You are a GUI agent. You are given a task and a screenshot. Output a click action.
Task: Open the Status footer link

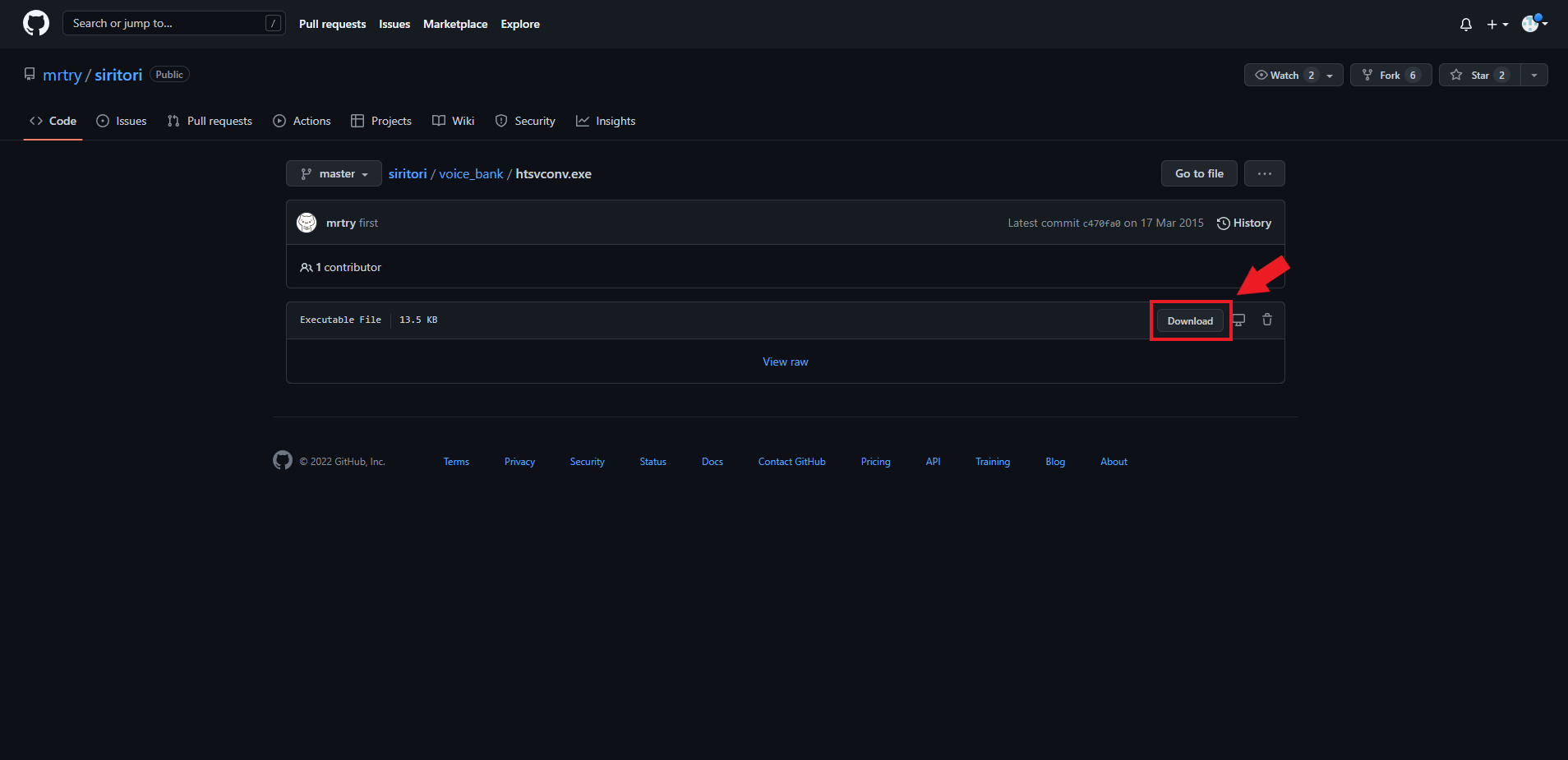tap(653, 462)
